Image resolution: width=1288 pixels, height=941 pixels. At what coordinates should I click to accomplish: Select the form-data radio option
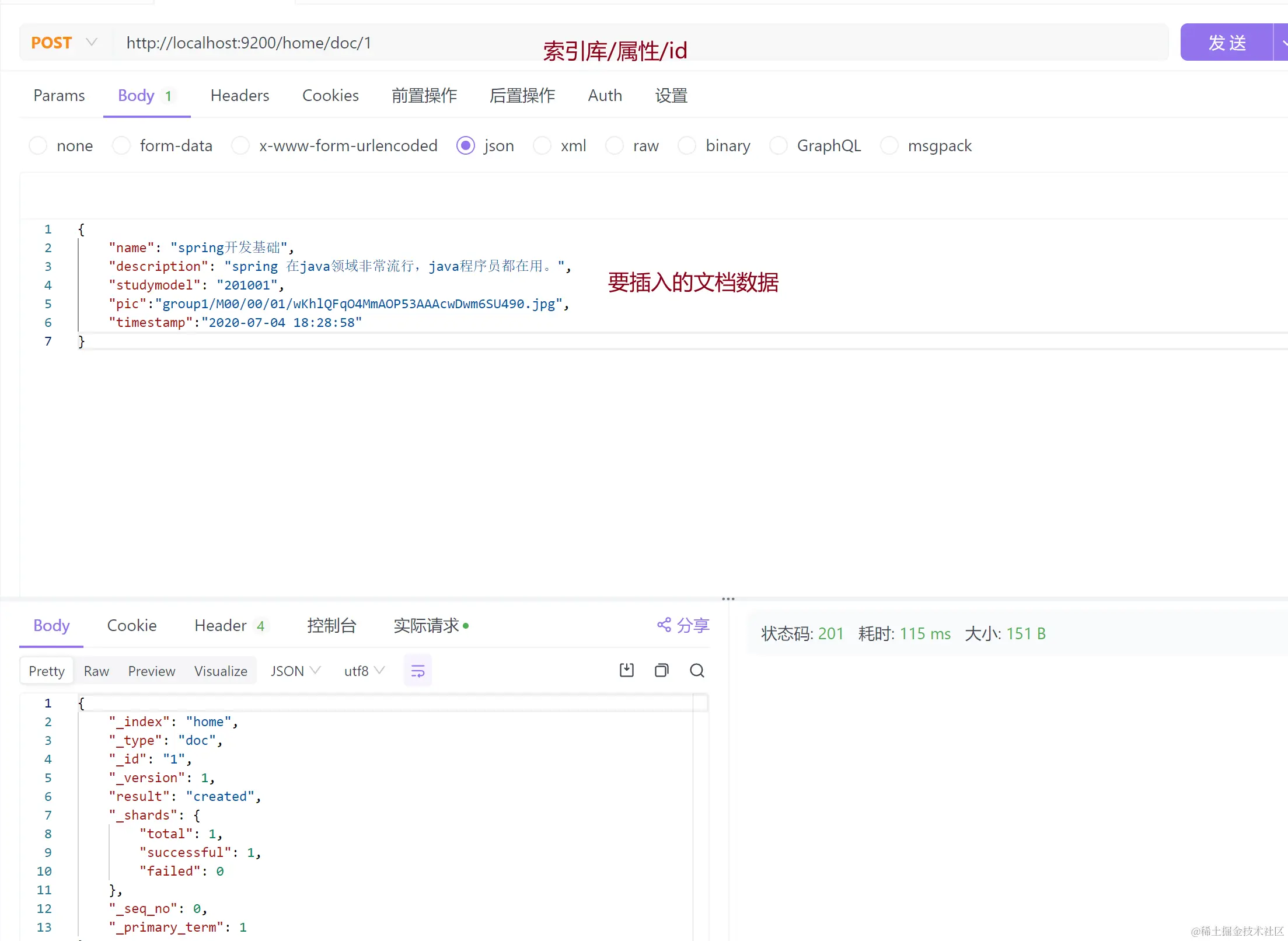[x=121, y=145]
